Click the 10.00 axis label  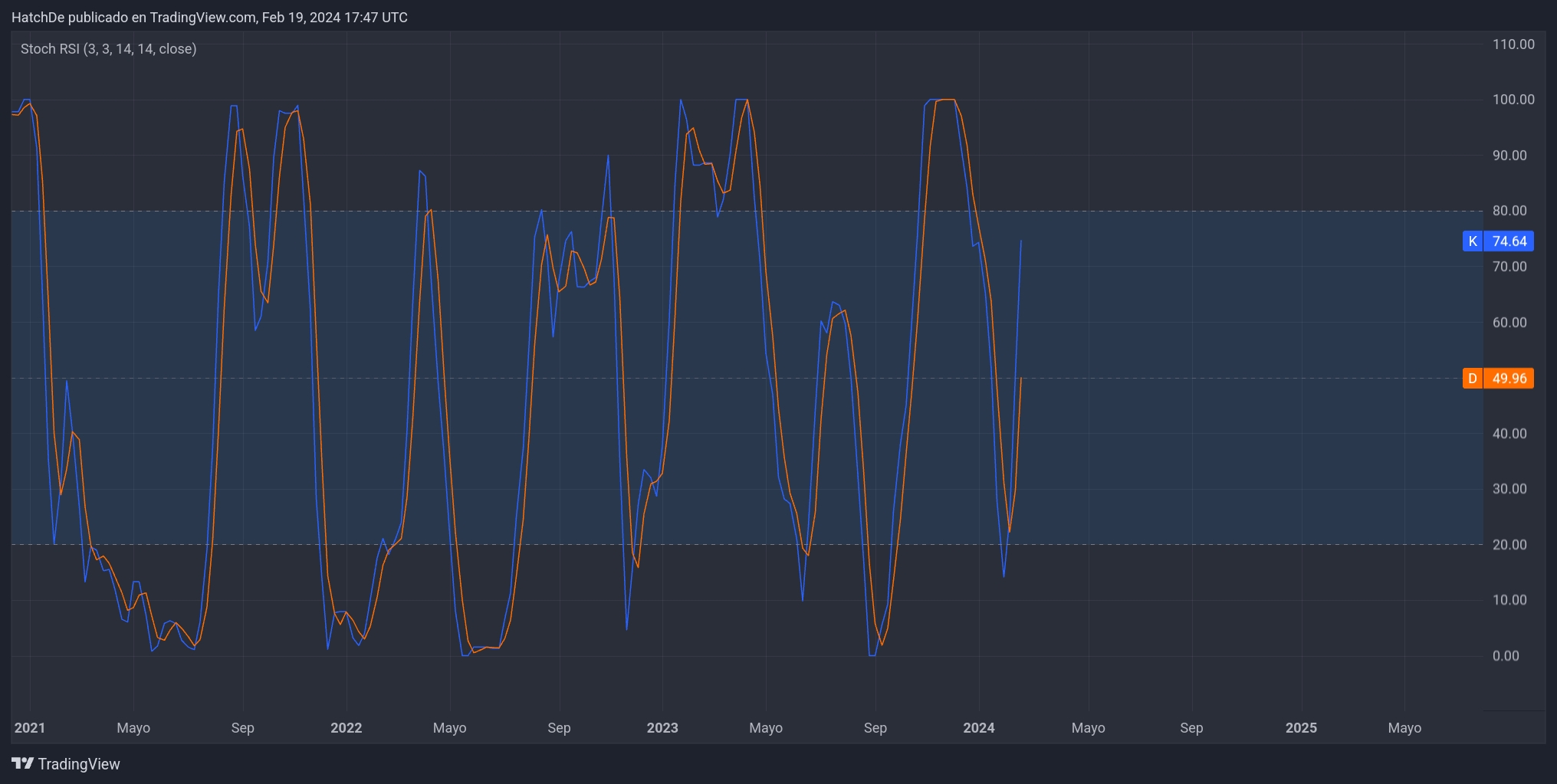coord(1509,600)
